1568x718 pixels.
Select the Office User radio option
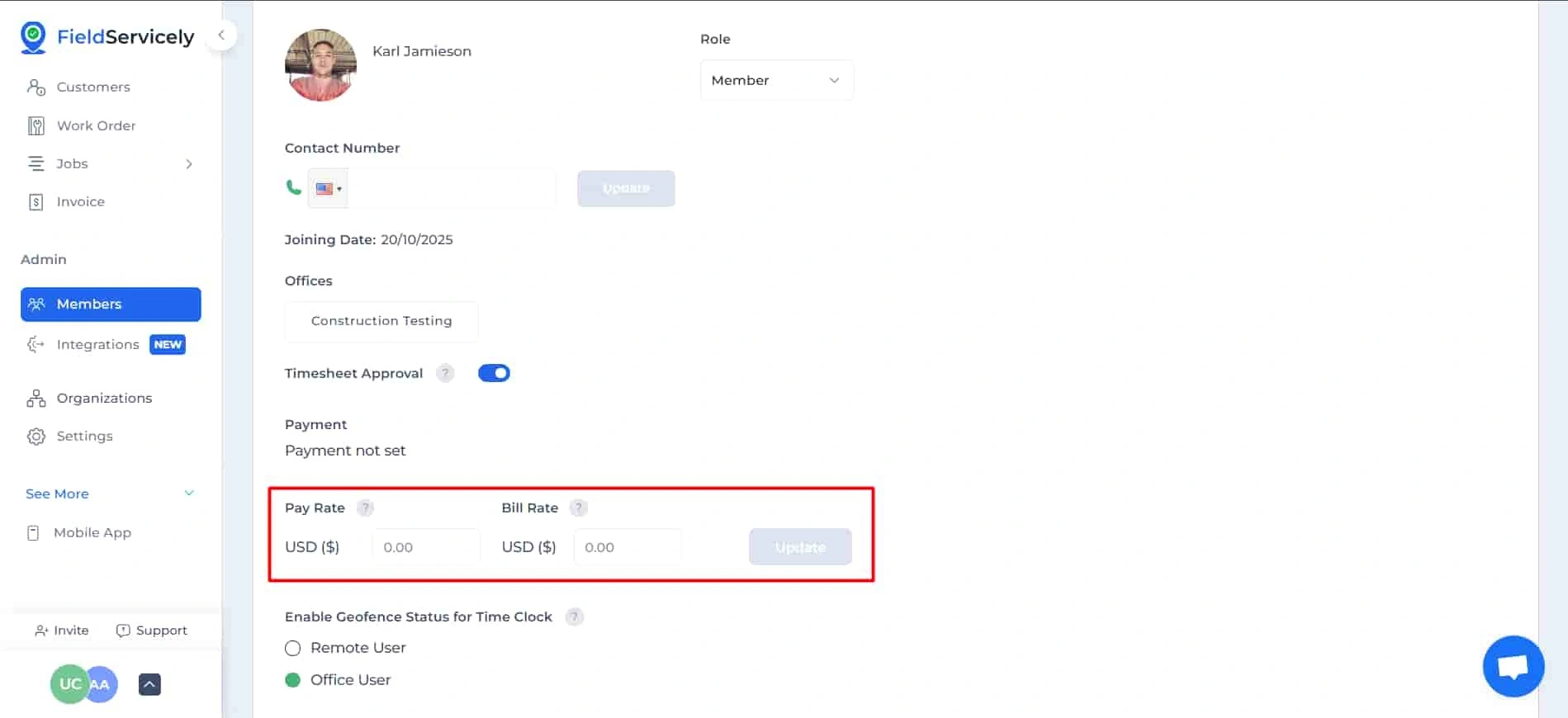coord(292,680)
